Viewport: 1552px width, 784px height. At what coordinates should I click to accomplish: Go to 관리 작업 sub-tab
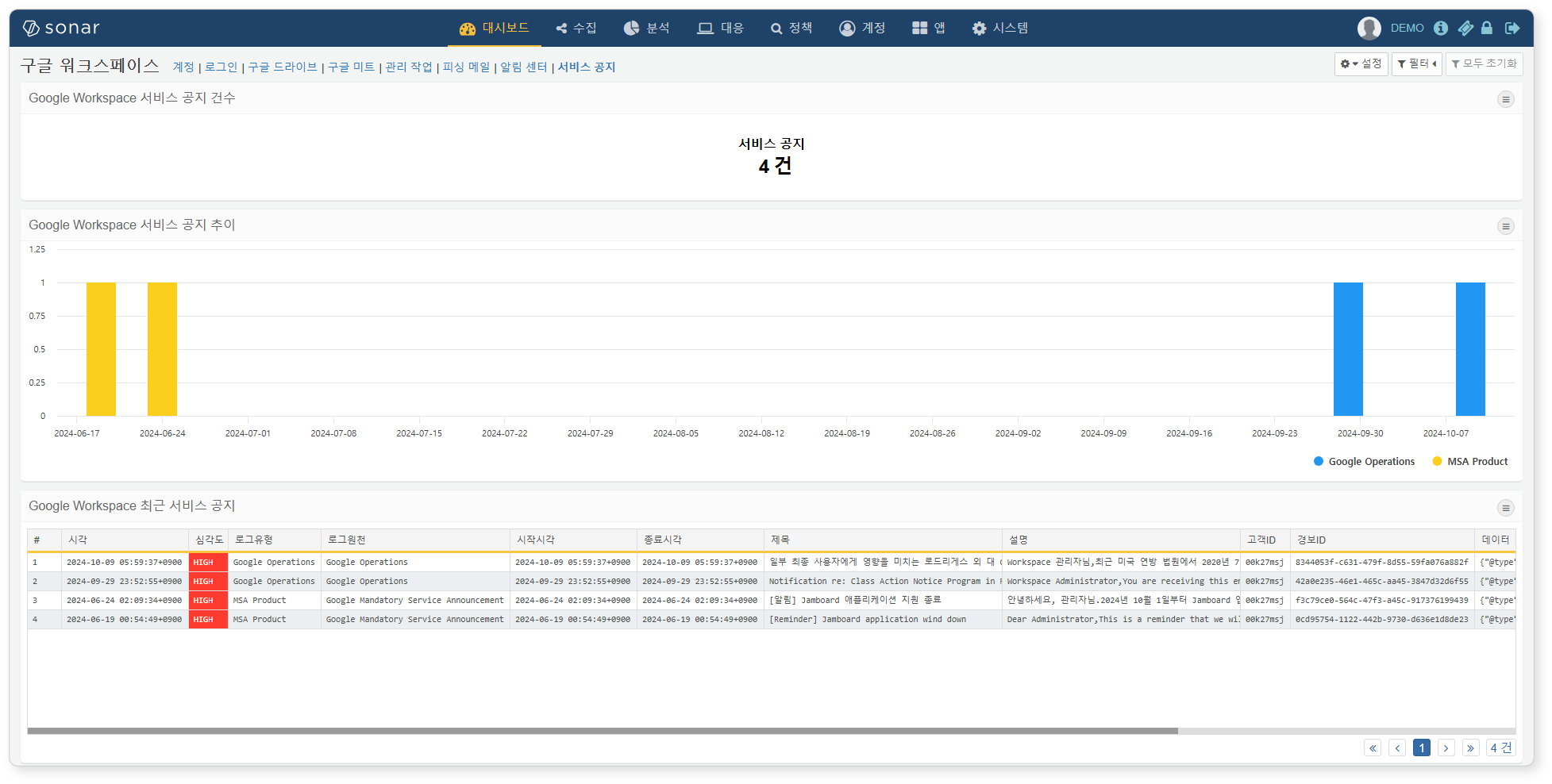(x=409, y=67)
